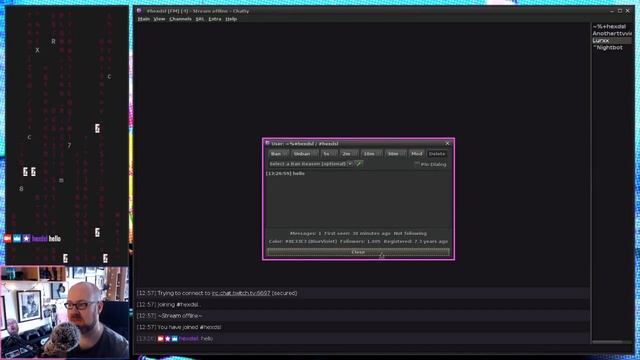Click the Chatty app icon in the main title bar
640x360 pixels.
pos(139,11)
